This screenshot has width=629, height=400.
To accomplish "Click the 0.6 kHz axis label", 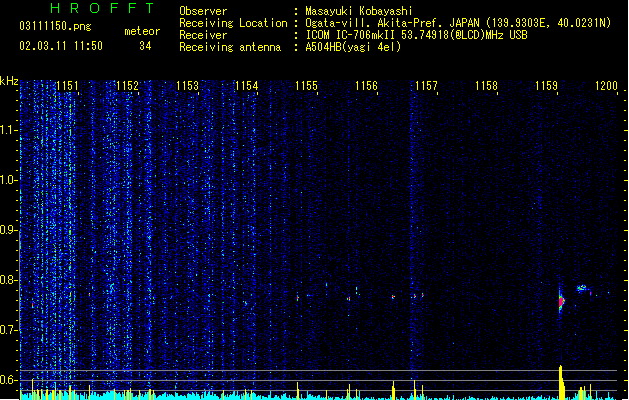I will pos(9,380).
